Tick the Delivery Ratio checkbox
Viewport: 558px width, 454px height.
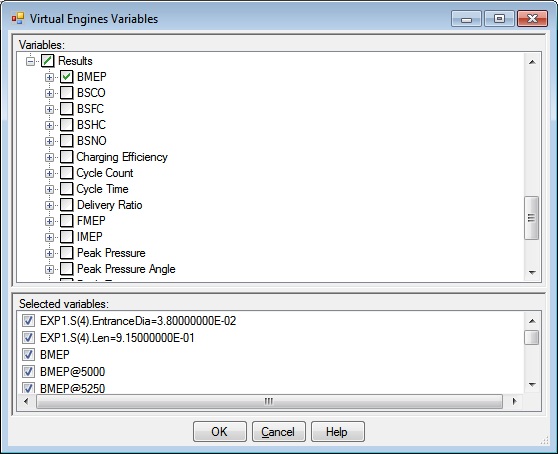67,205
